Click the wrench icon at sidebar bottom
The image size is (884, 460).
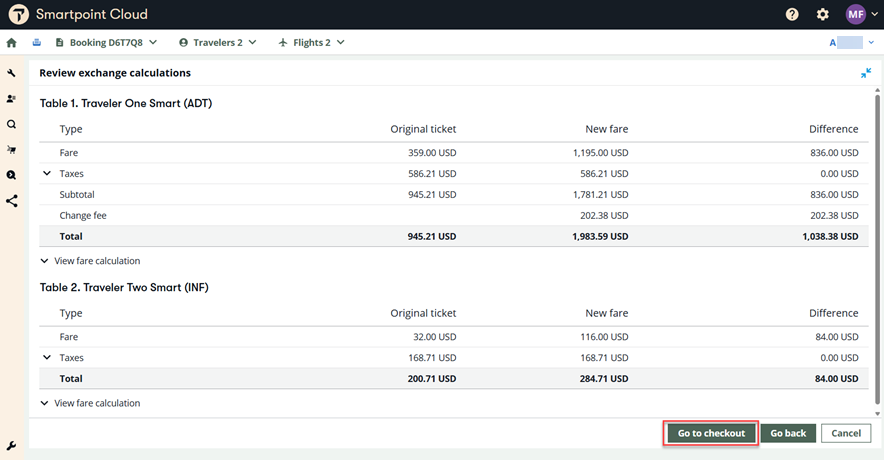[x=12, y=446]
